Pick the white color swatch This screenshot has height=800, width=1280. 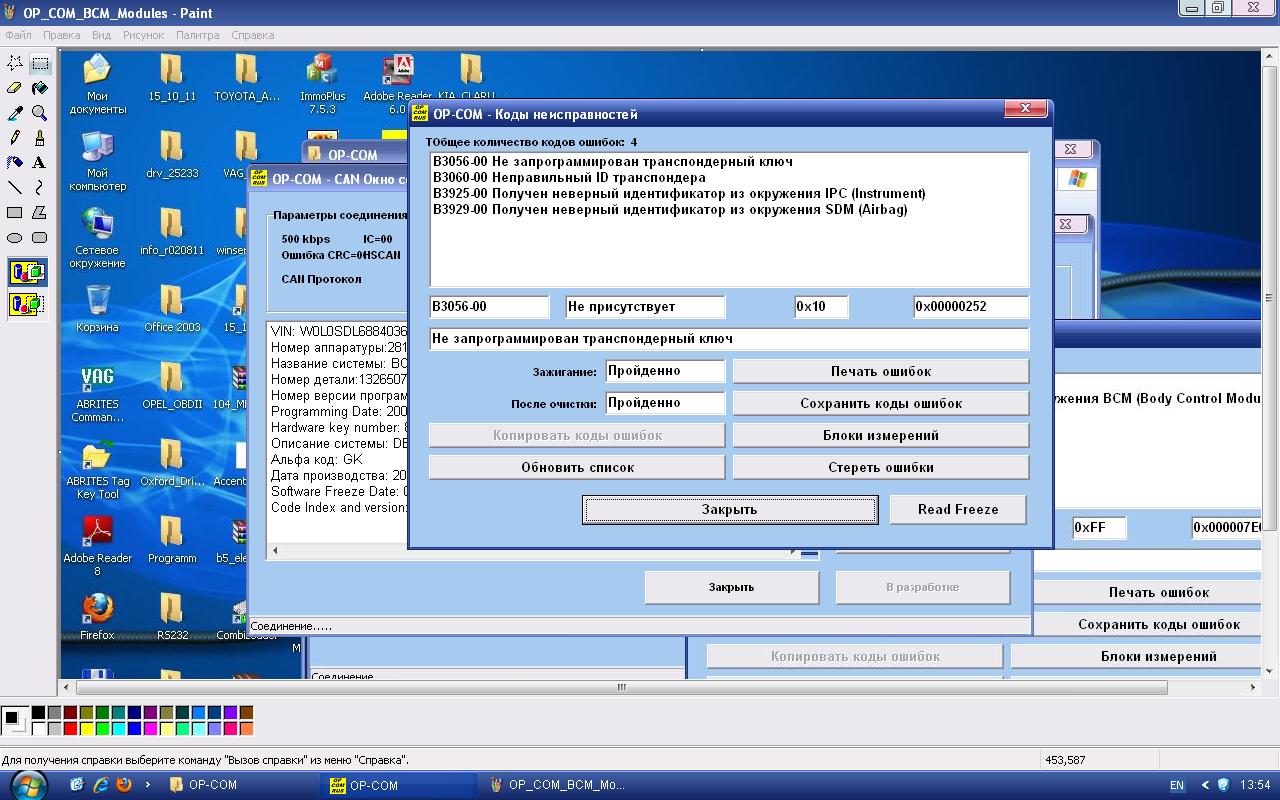[x=38, y=729]
